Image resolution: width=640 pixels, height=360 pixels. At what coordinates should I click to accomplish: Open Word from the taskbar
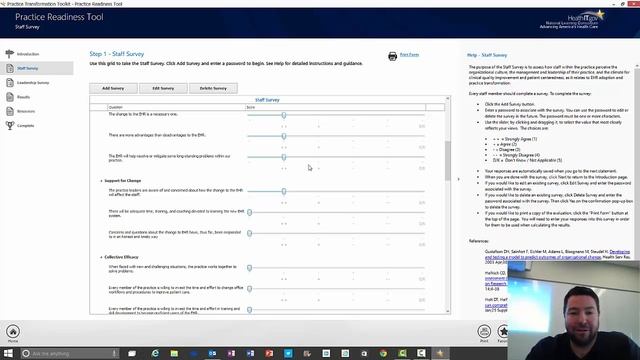tap(250, 353)
